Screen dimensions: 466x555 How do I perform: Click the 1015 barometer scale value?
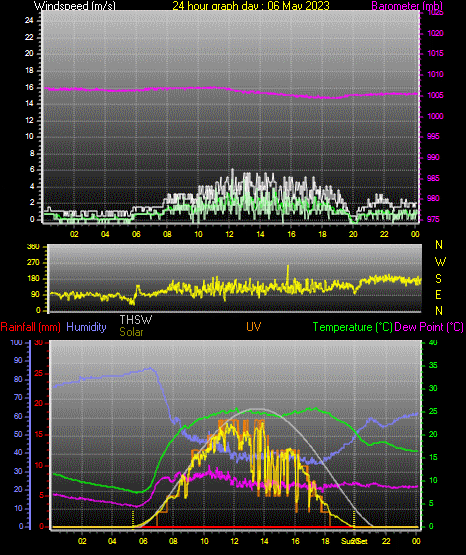(435, 53)
